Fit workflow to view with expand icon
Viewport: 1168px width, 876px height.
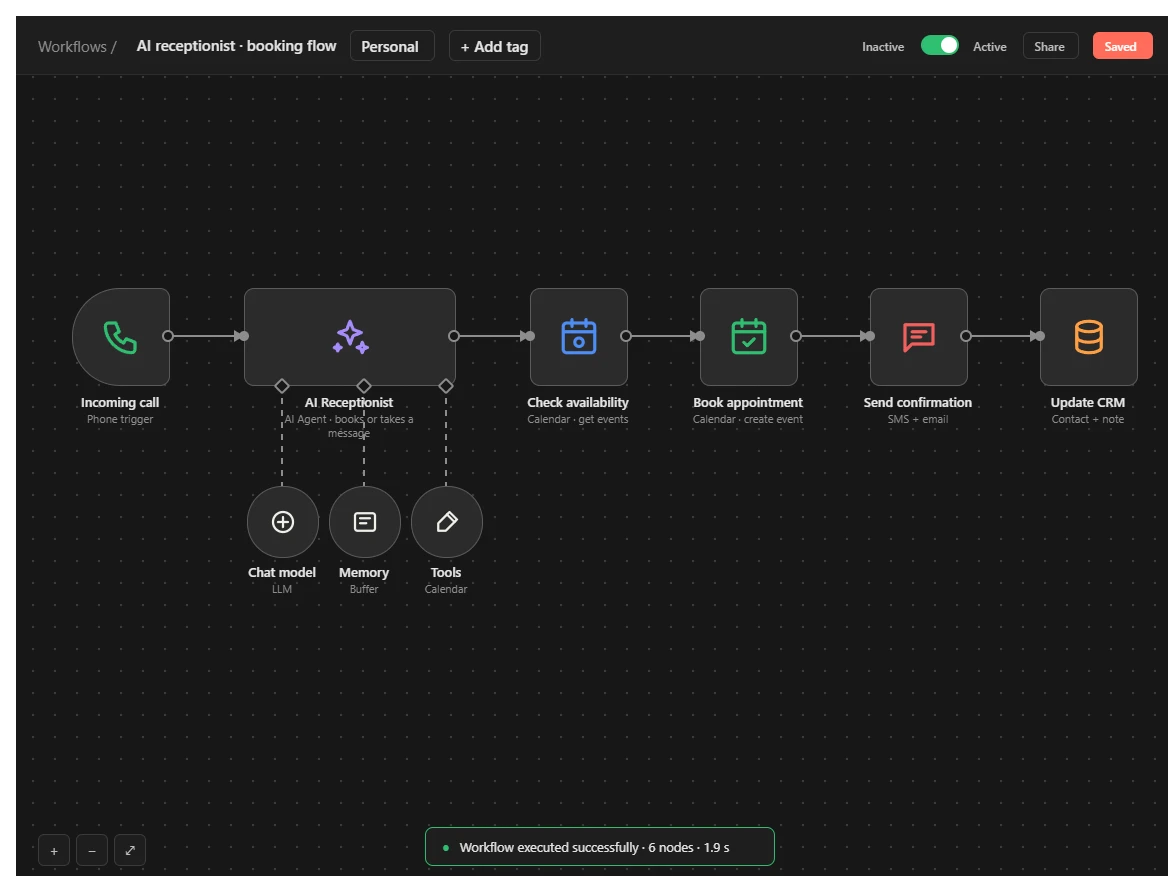[x=130, y=851]
